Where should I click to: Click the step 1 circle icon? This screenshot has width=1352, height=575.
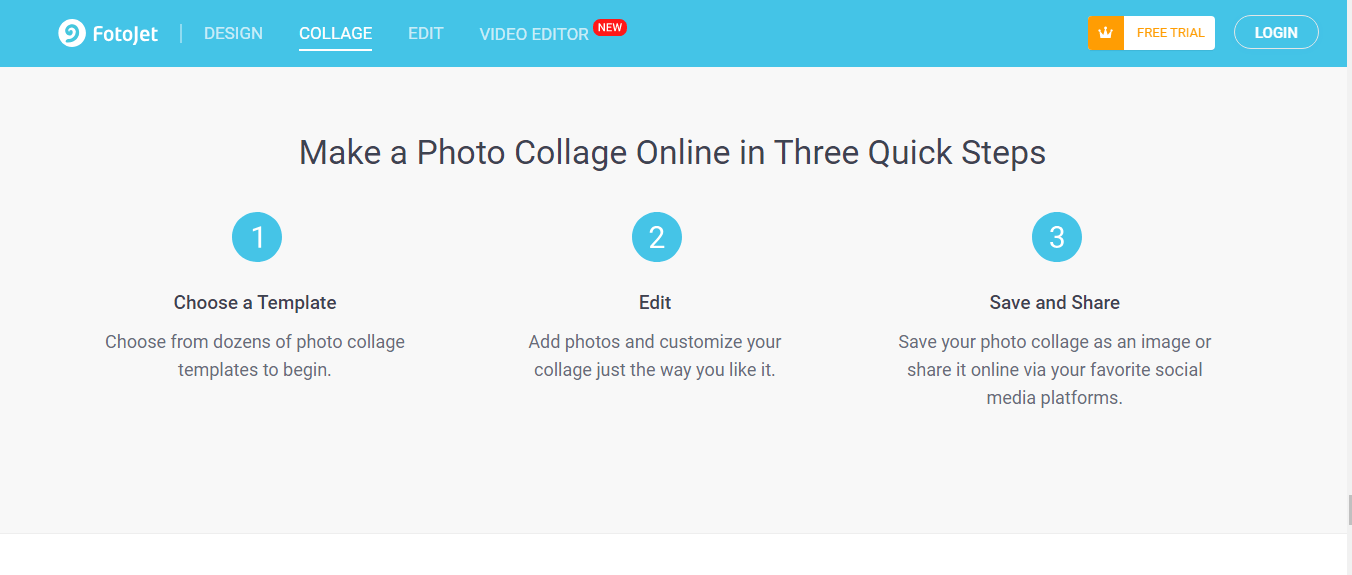click(x=257, y=237)
